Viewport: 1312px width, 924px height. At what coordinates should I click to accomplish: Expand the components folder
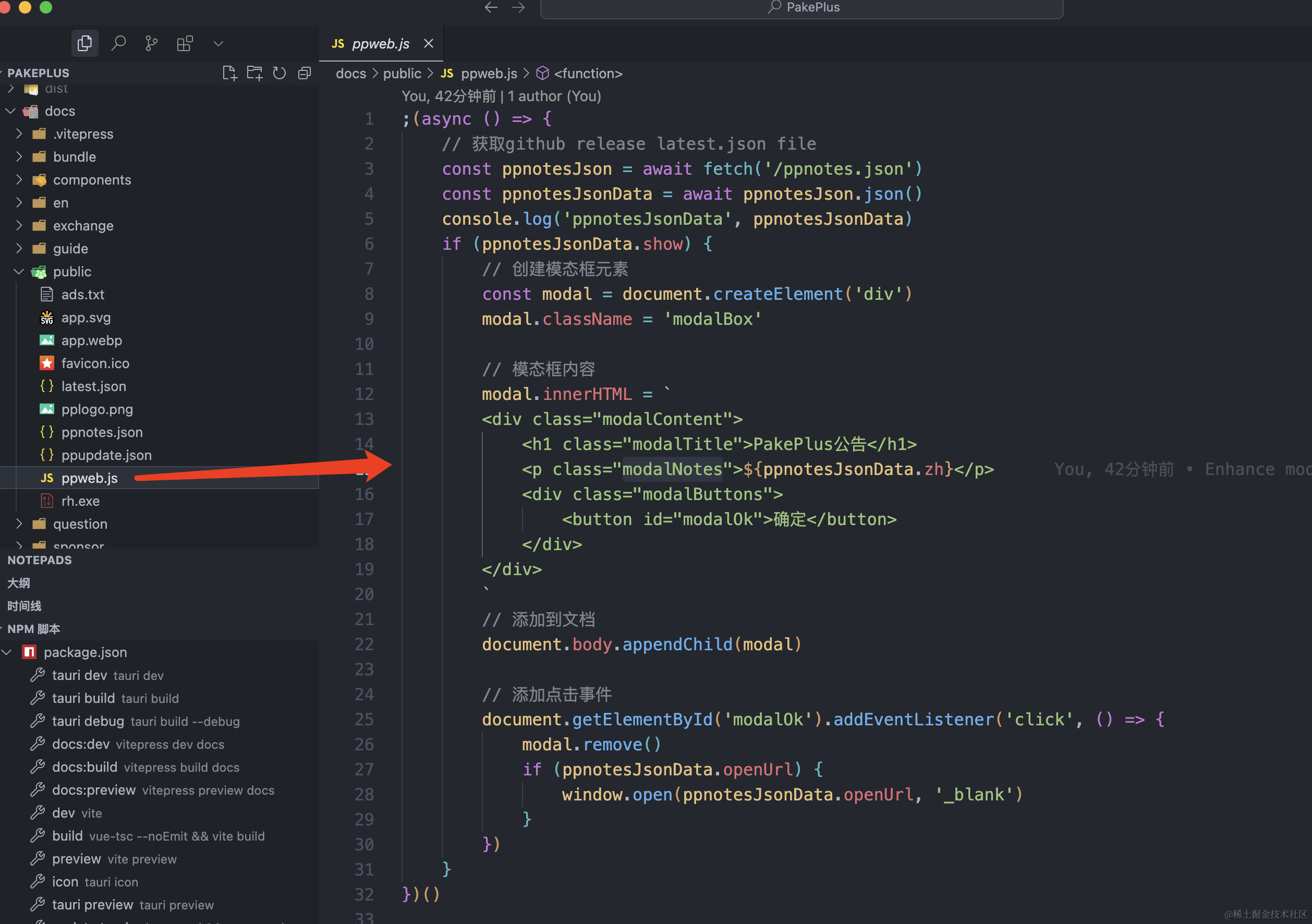pyautogui.click(x=91, y=180)
